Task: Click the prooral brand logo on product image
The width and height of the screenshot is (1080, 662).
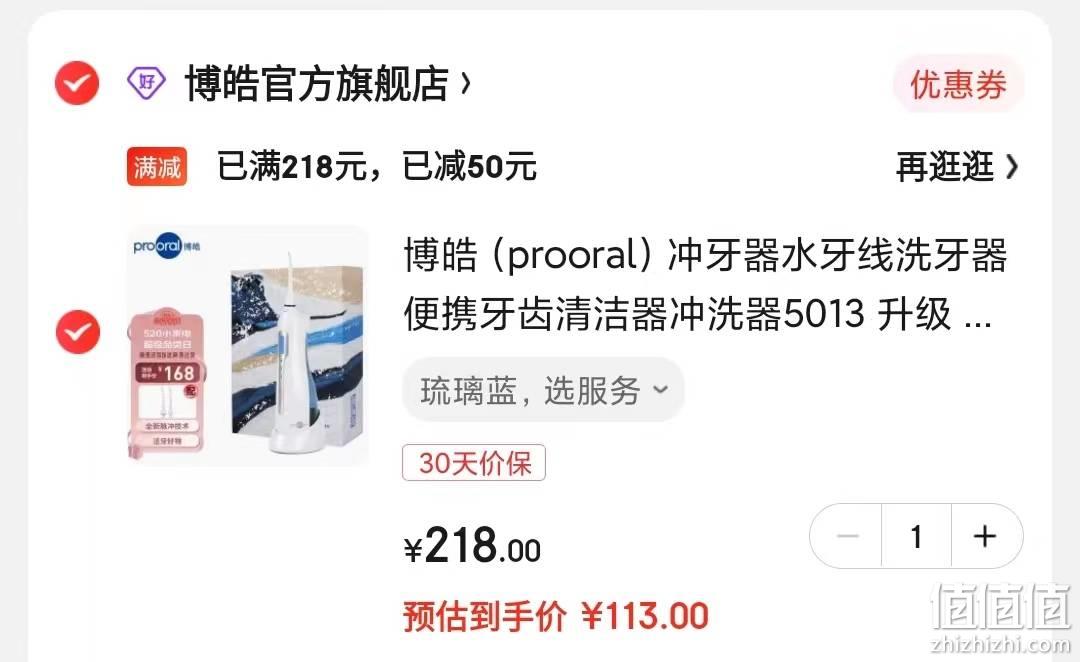Action: 167,245
